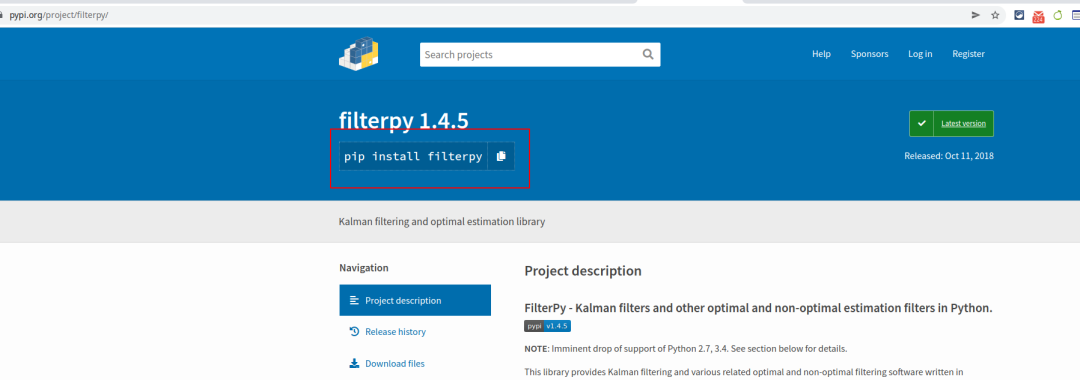Click the green checkmark on Latest version

[921, 124]
